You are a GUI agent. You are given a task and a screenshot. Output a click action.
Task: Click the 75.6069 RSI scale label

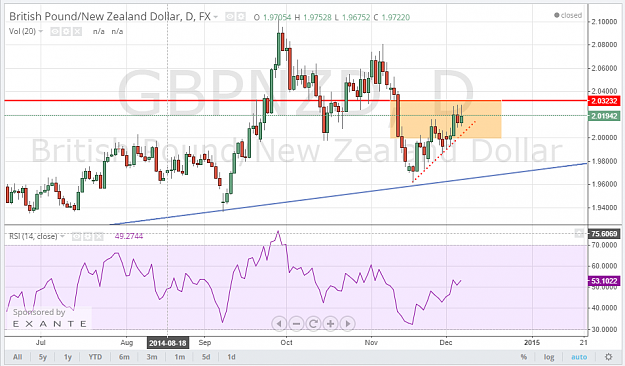click(604, 234)
